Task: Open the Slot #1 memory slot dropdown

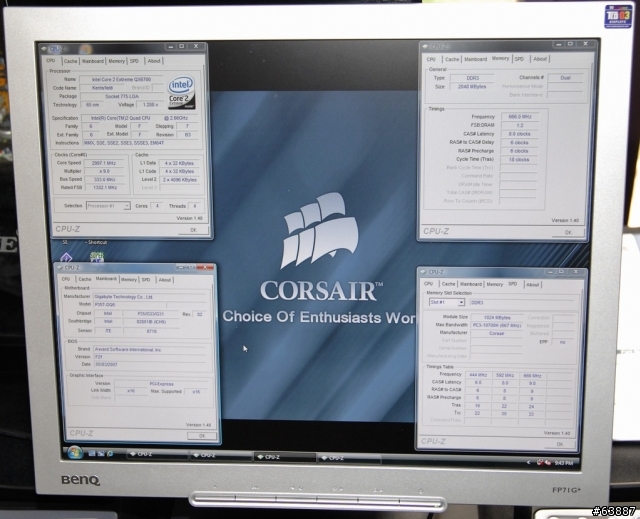Action: click(x=447, y=302)
